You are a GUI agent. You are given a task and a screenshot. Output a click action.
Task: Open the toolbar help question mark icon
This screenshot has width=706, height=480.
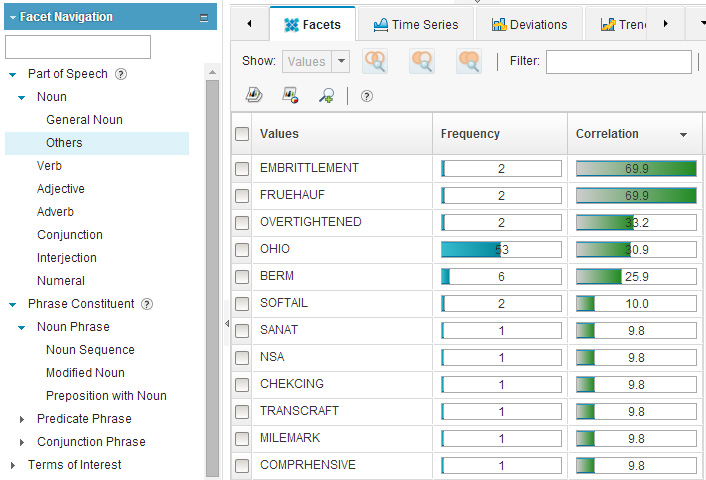pos(367,96)
